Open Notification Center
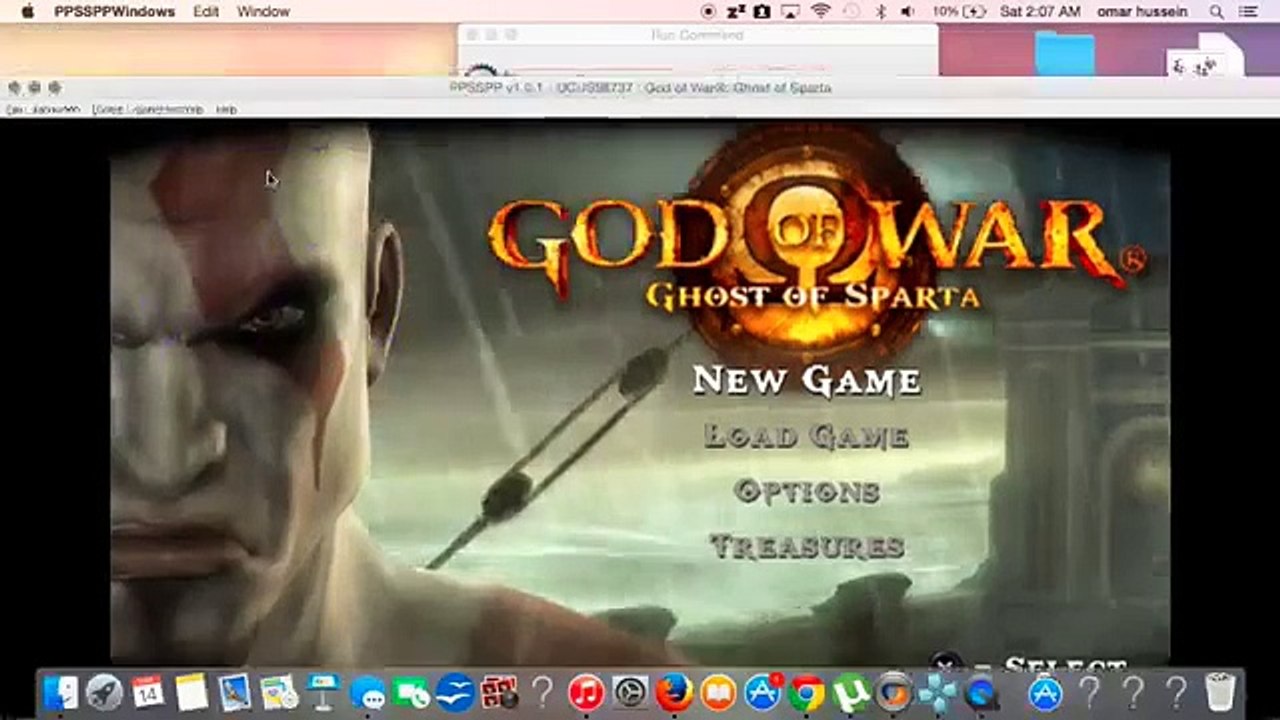Screen dimensions: 1280x720 [x=1250, y=12]
